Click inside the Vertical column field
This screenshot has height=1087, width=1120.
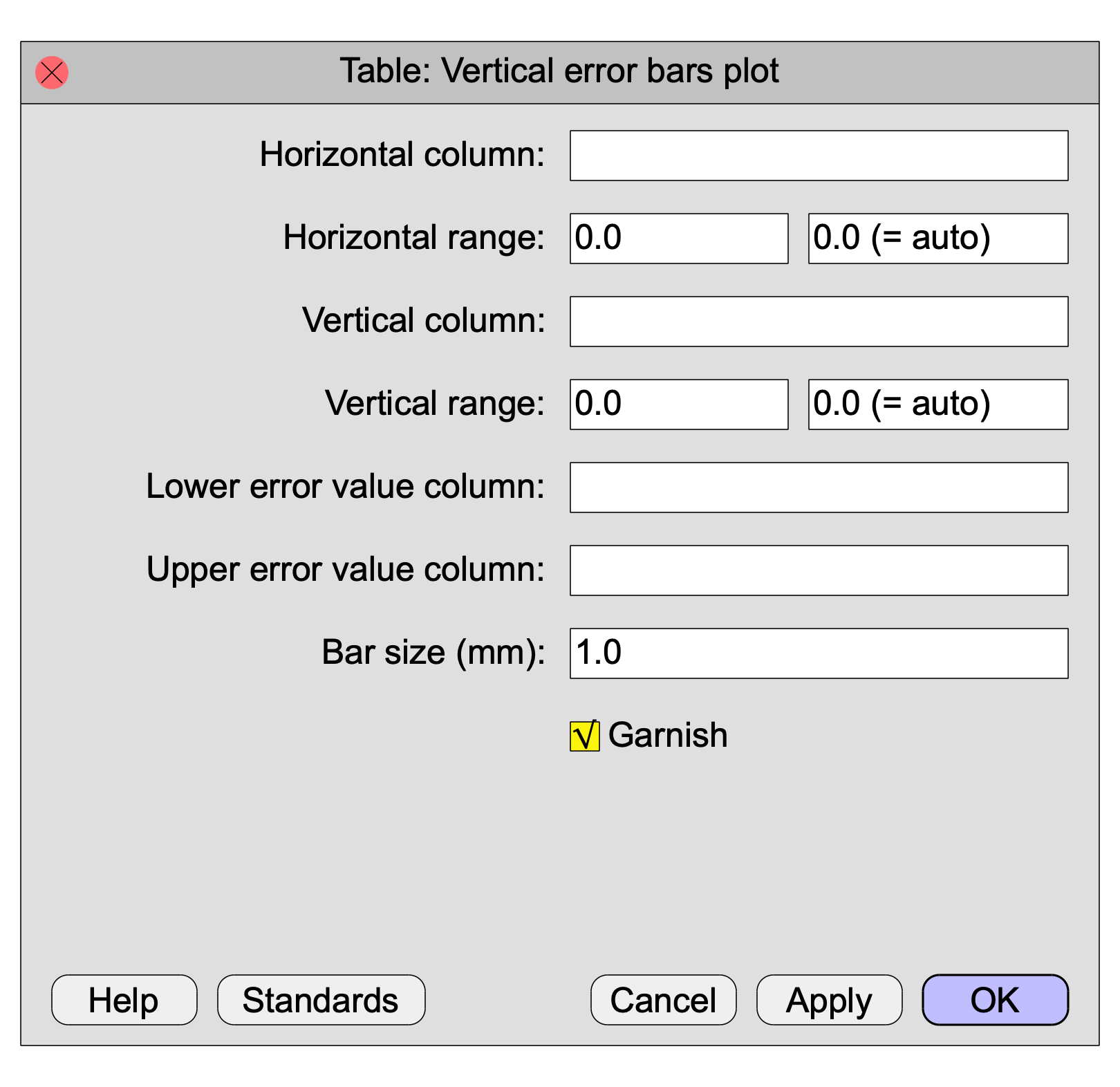[819, 322]
